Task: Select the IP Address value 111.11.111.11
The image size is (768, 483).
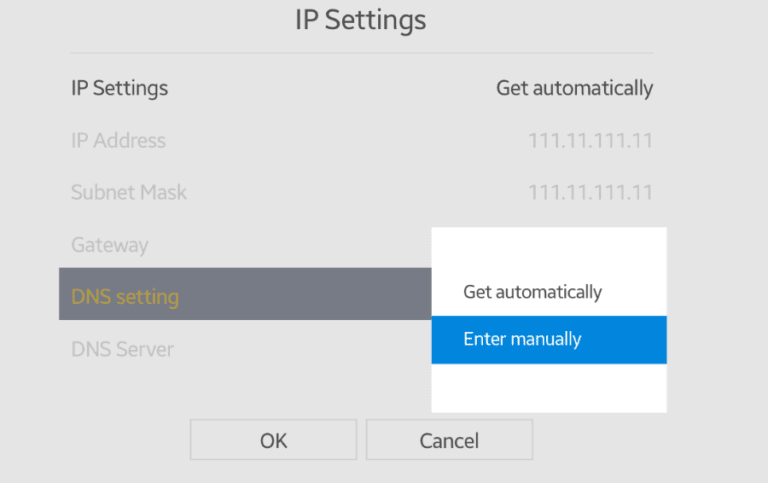Action: point(590,140)
